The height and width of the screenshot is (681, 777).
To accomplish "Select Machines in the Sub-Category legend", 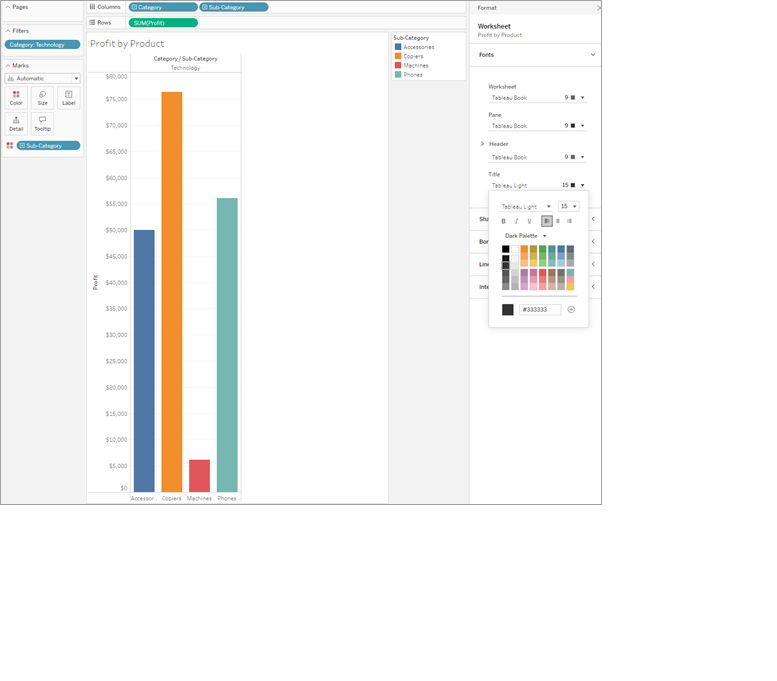I will pyautogui.click(x=412, y=65).
